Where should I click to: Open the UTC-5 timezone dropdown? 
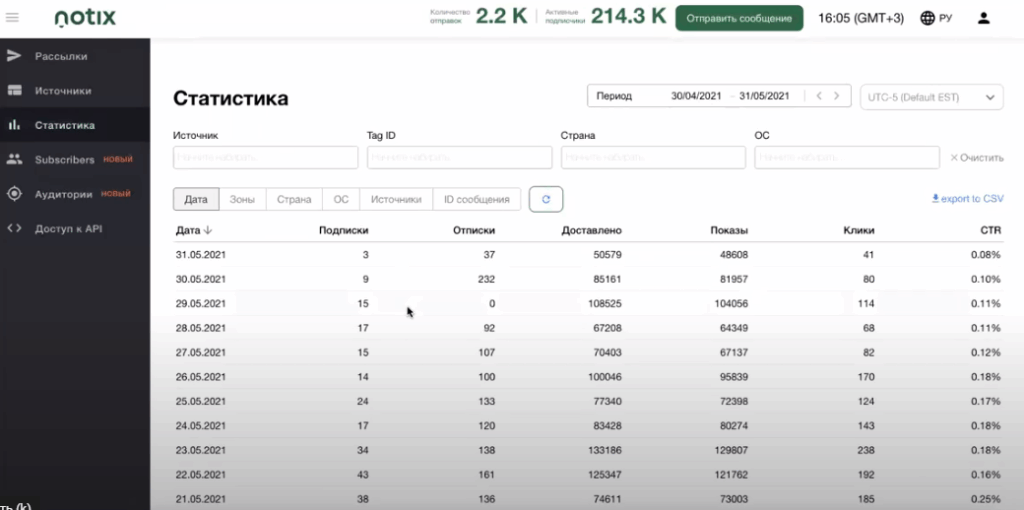click(x=932, y=97)
